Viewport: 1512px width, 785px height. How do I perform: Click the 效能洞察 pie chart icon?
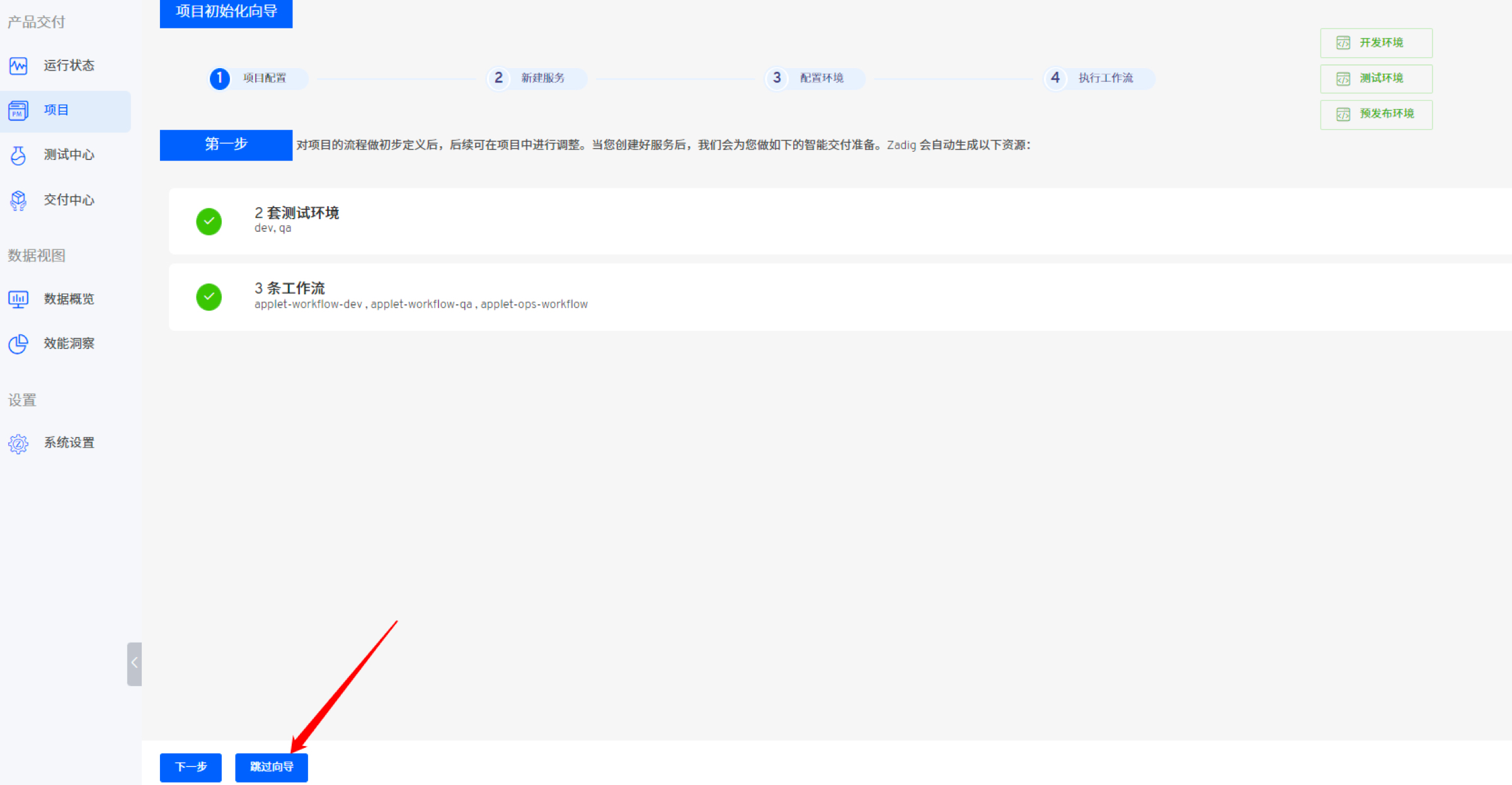pos(18,344)
